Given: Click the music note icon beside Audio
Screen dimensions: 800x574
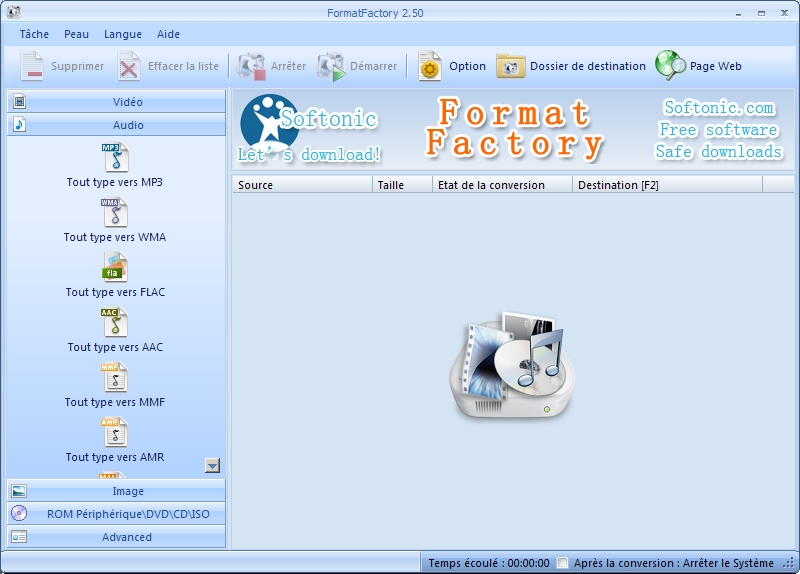Looking at the screenshot, I should [19, 124].
